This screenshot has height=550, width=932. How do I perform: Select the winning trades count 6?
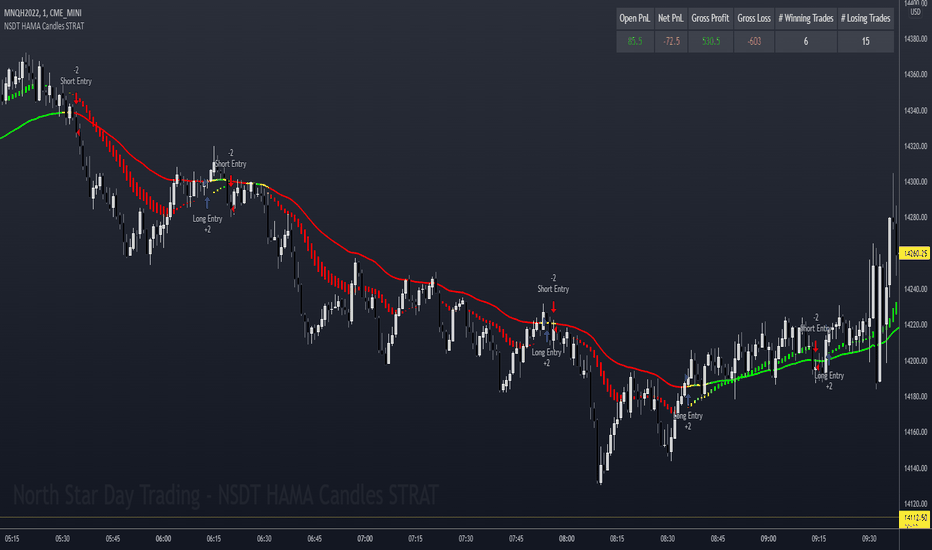pyautogui.click(x=806, y=41)
